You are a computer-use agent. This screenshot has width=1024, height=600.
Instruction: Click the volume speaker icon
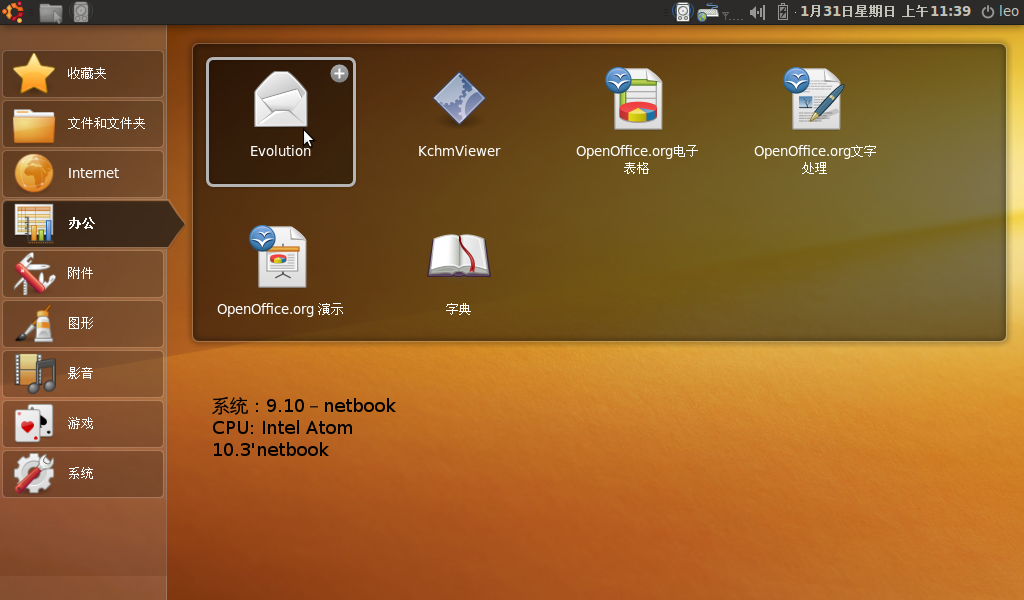tap(757, 12)
